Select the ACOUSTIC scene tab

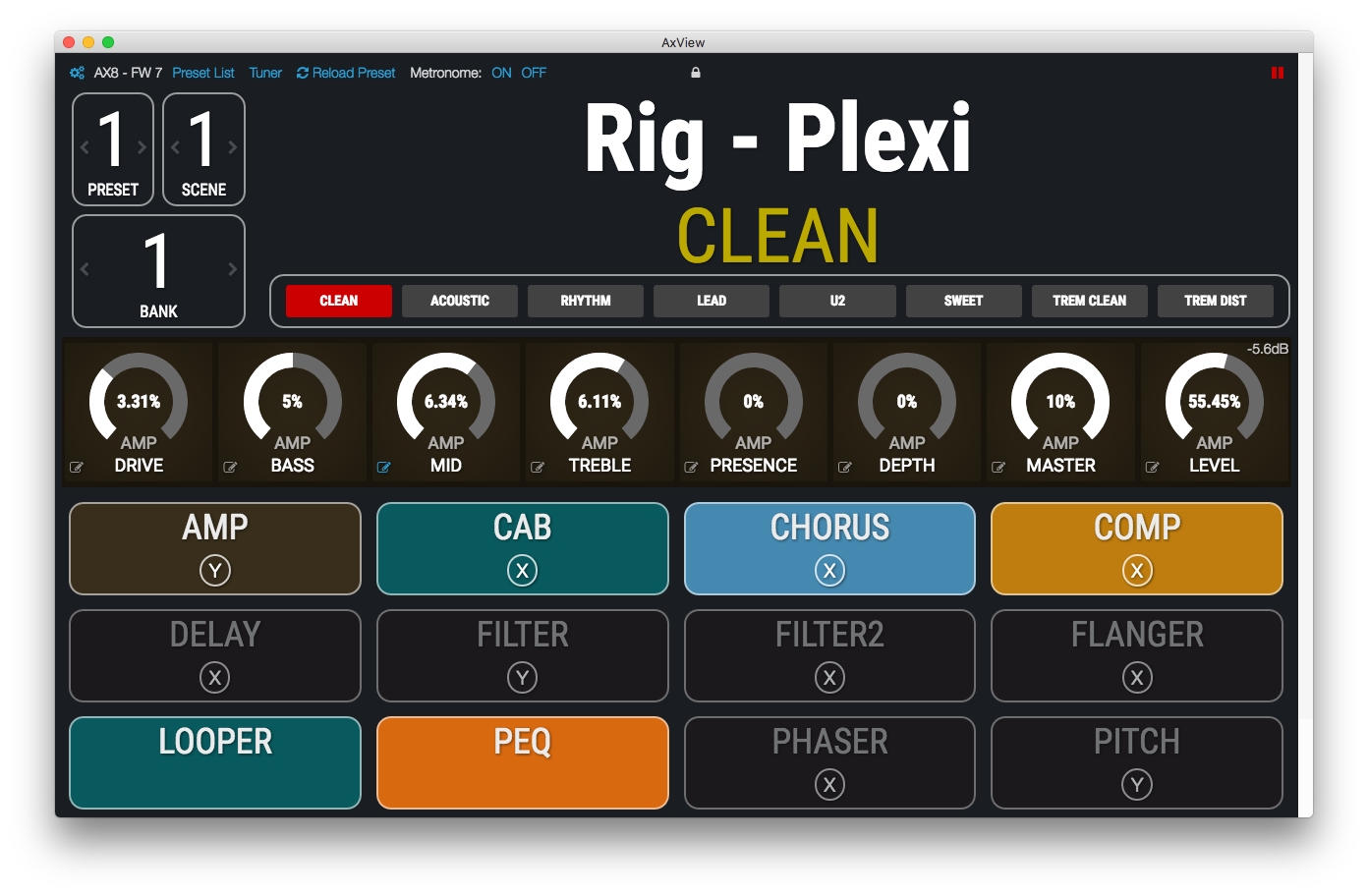[460, 301]
